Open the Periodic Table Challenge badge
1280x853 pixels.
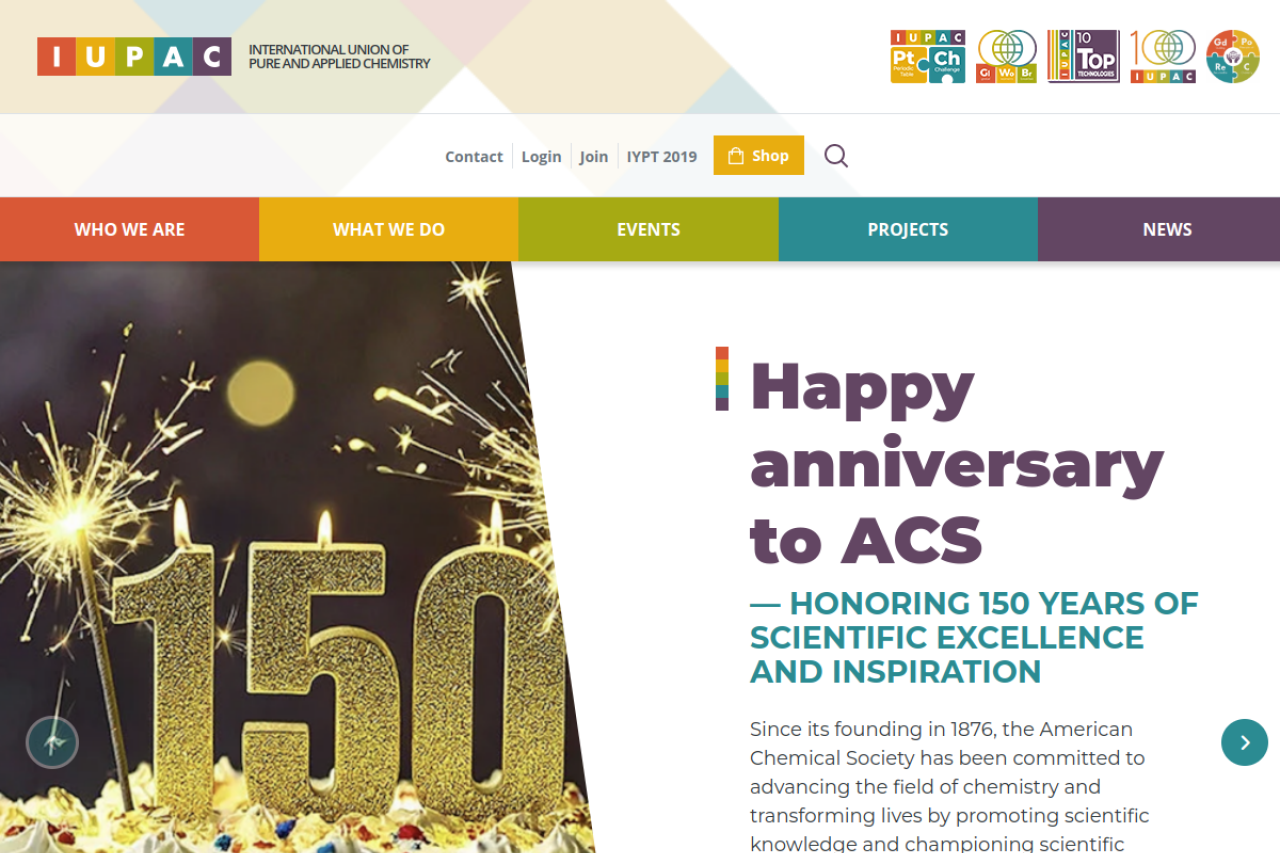click(x=928, y=56)
